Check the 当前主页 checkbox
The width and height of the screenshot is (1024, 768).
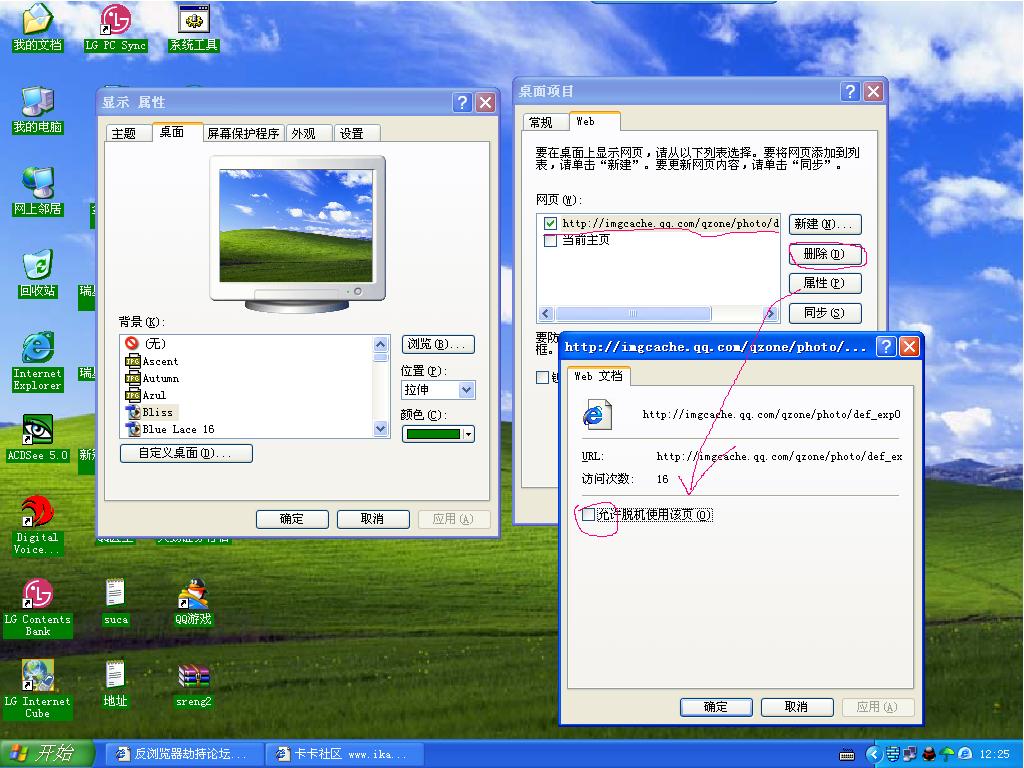[550, 240]
